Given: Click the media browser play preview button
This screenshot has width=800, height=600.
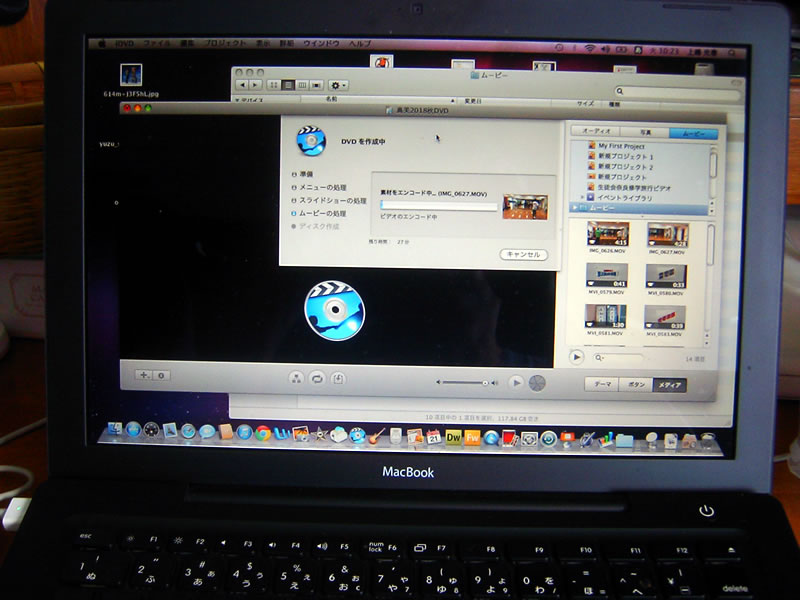Looking at the screenshot, I should click(x=577, y=357).
